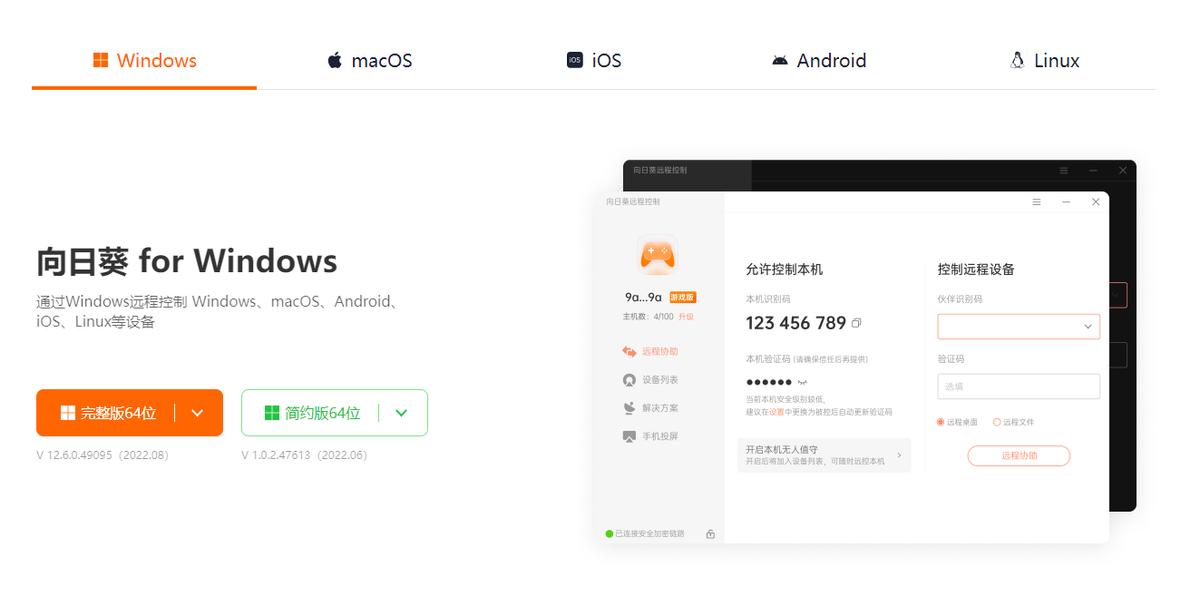Open the 设置 link in security hint
The width and height of the screenshot is (1200, 597).
776,412
